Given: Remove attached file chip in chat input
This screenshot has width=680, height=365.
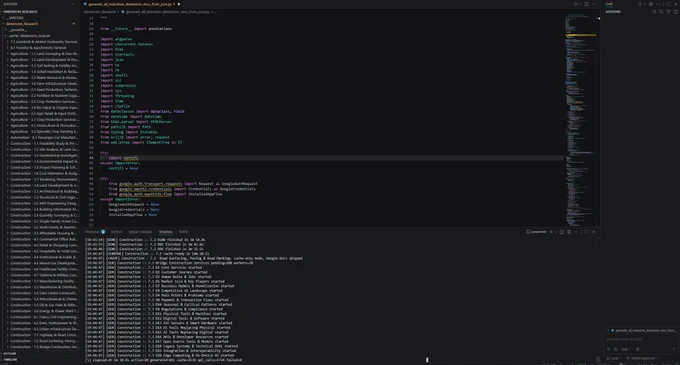Looking at the screenshot, I should point(608,331).
